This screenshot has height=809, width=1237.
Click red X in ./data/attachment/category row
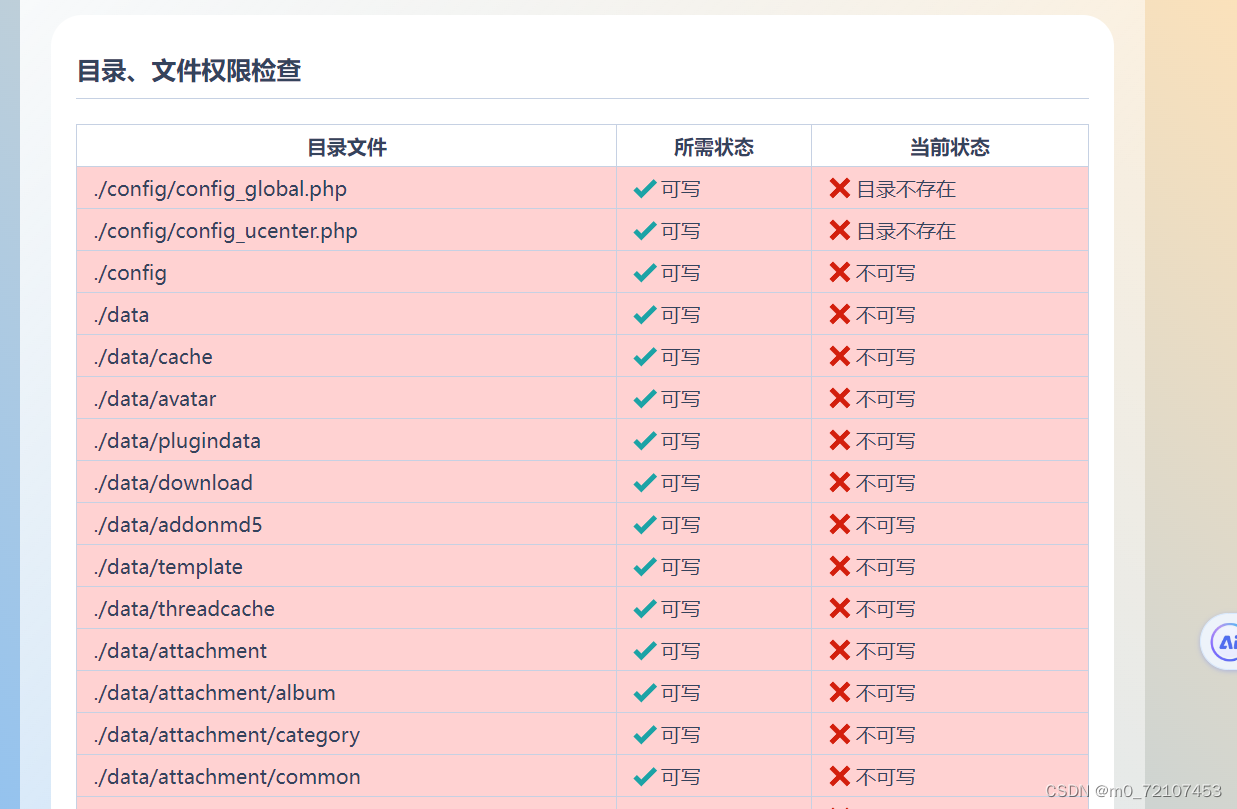click(840, 734)
